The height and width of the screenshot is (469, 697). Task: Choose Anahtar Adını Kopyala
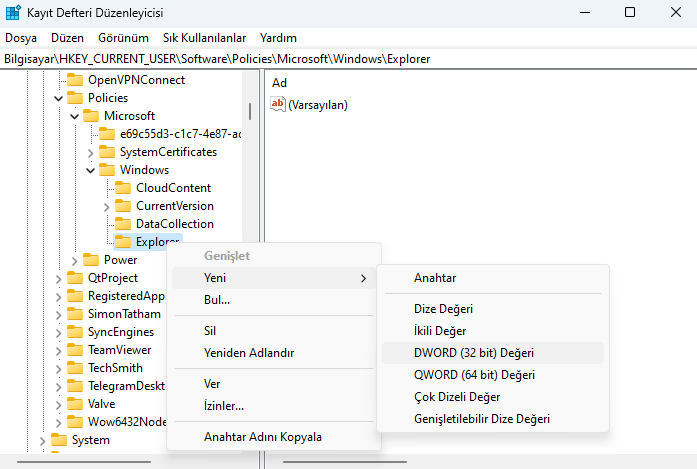(262, 437)
